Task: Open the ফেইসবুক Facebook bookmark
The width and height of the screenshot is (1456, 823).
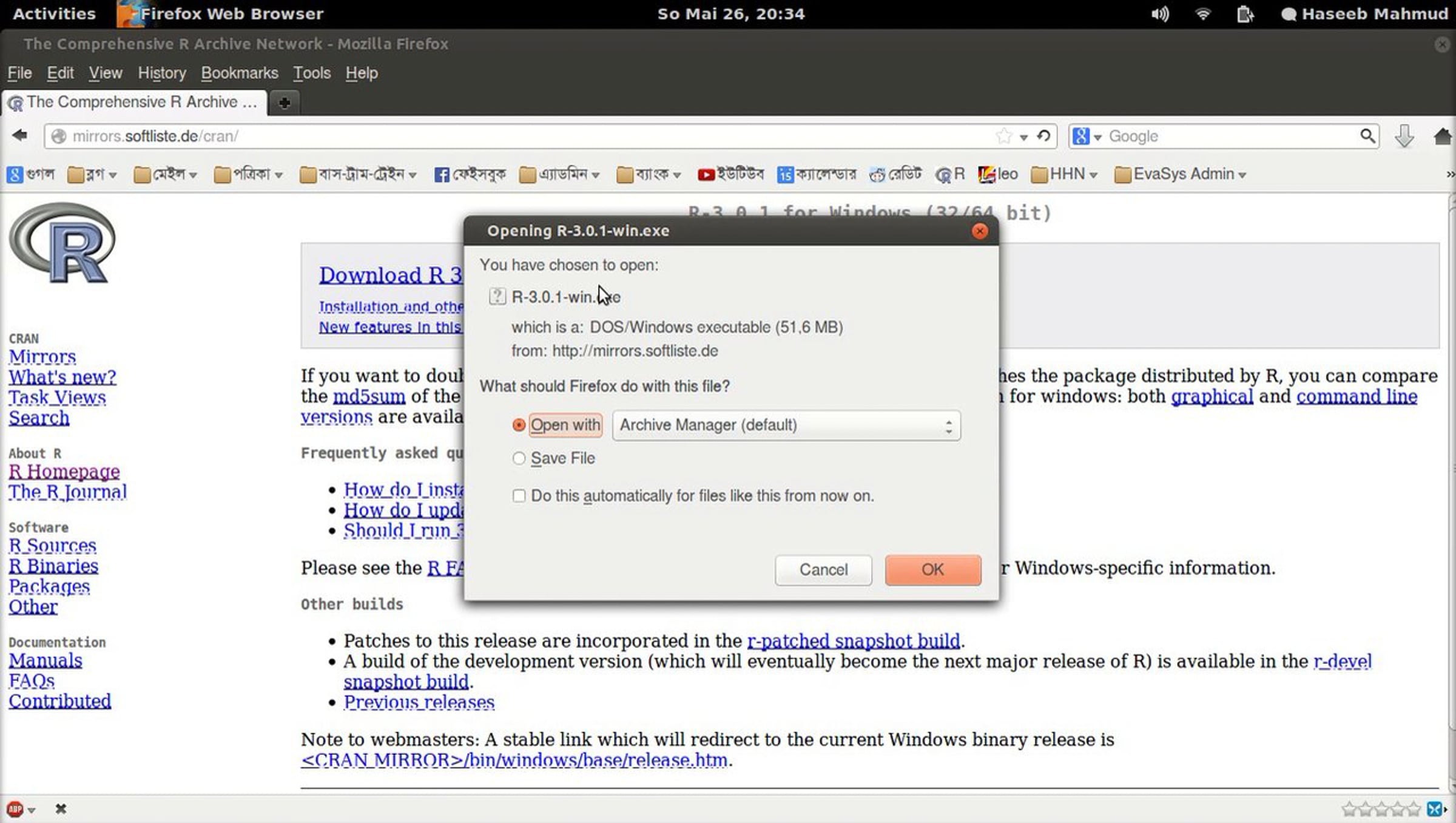Action: [470, 174]
